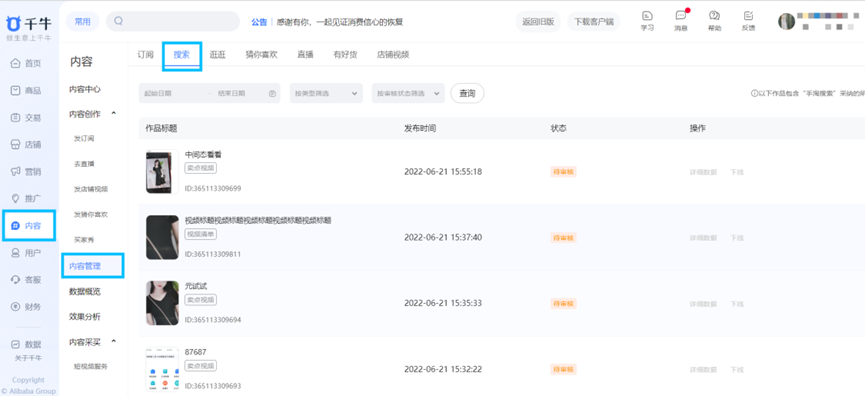Click the top search input field

tap(173, 22)
